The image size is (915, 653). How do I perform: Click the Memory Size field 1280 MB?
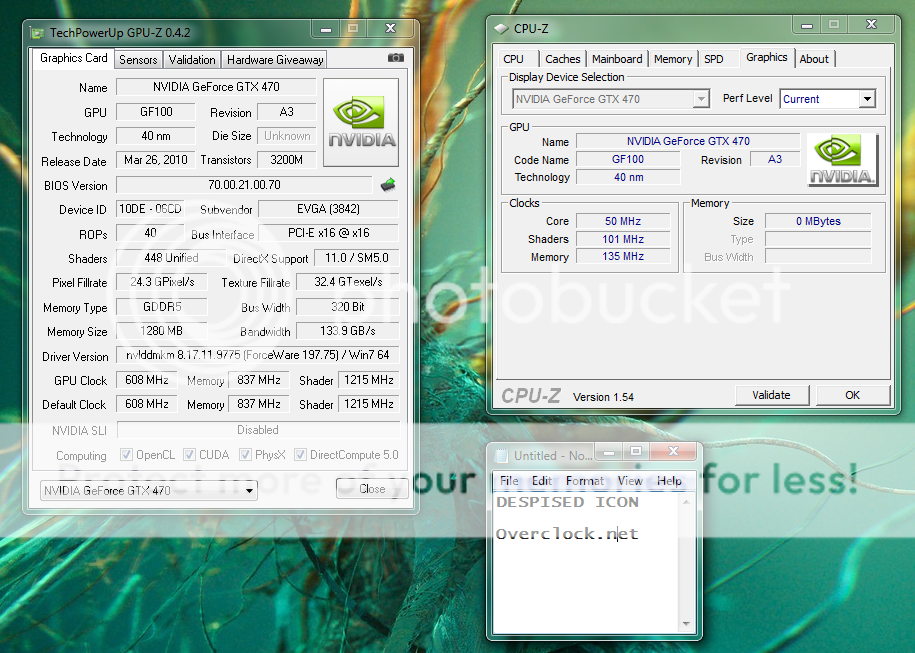pos(162,331)
